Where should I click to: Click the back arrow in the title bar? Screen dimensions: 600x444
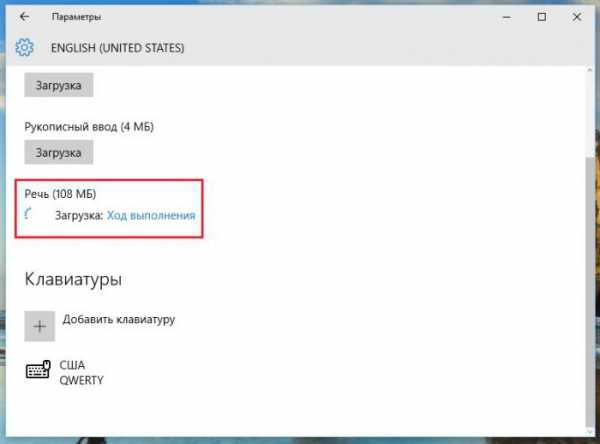pyautogui.click(x=24, y=17)
